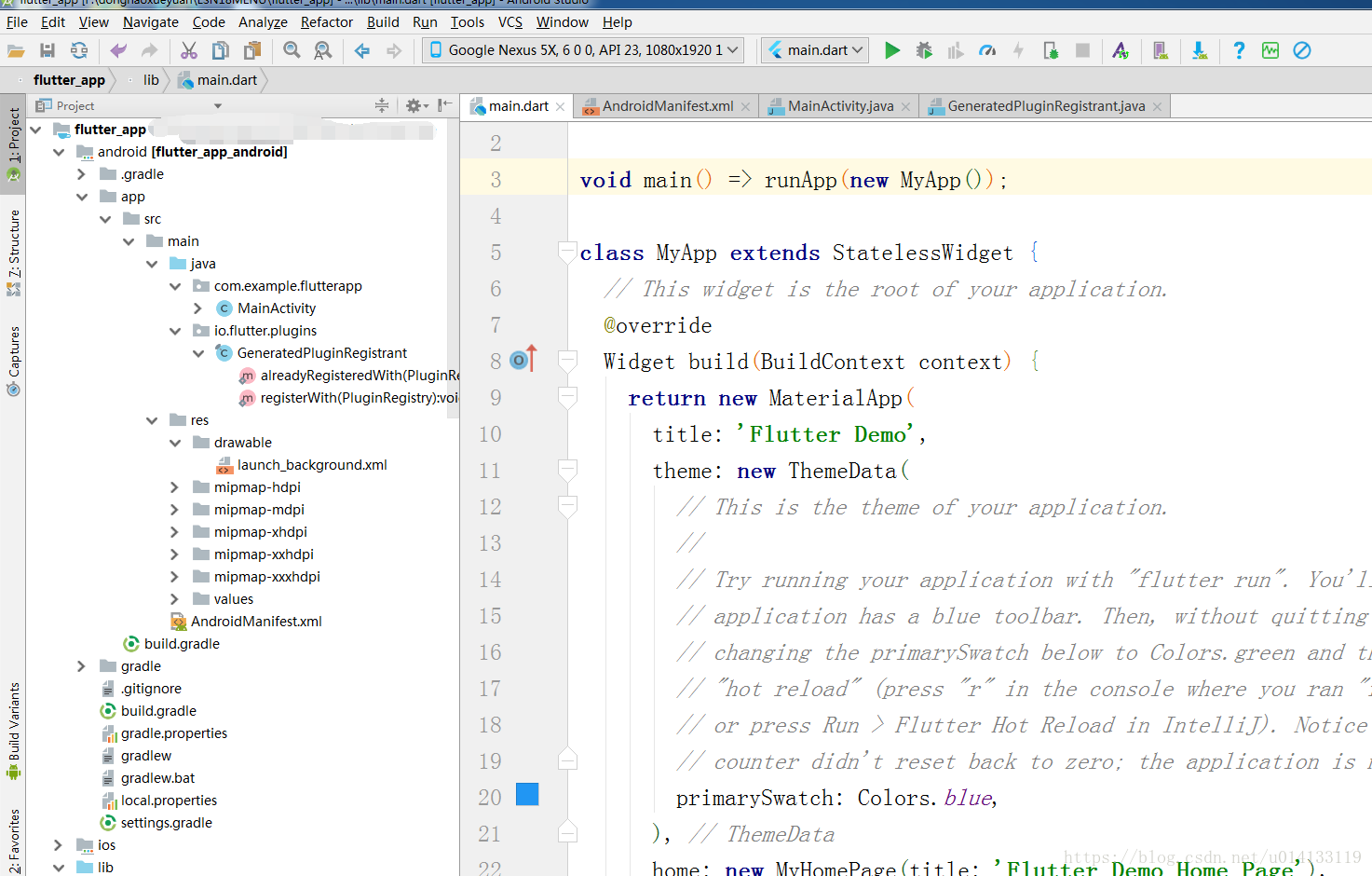Screen dimensions: 1372x876
Task: Select AndroidManifest.xml in the project tree
Action: pos(256,622)
